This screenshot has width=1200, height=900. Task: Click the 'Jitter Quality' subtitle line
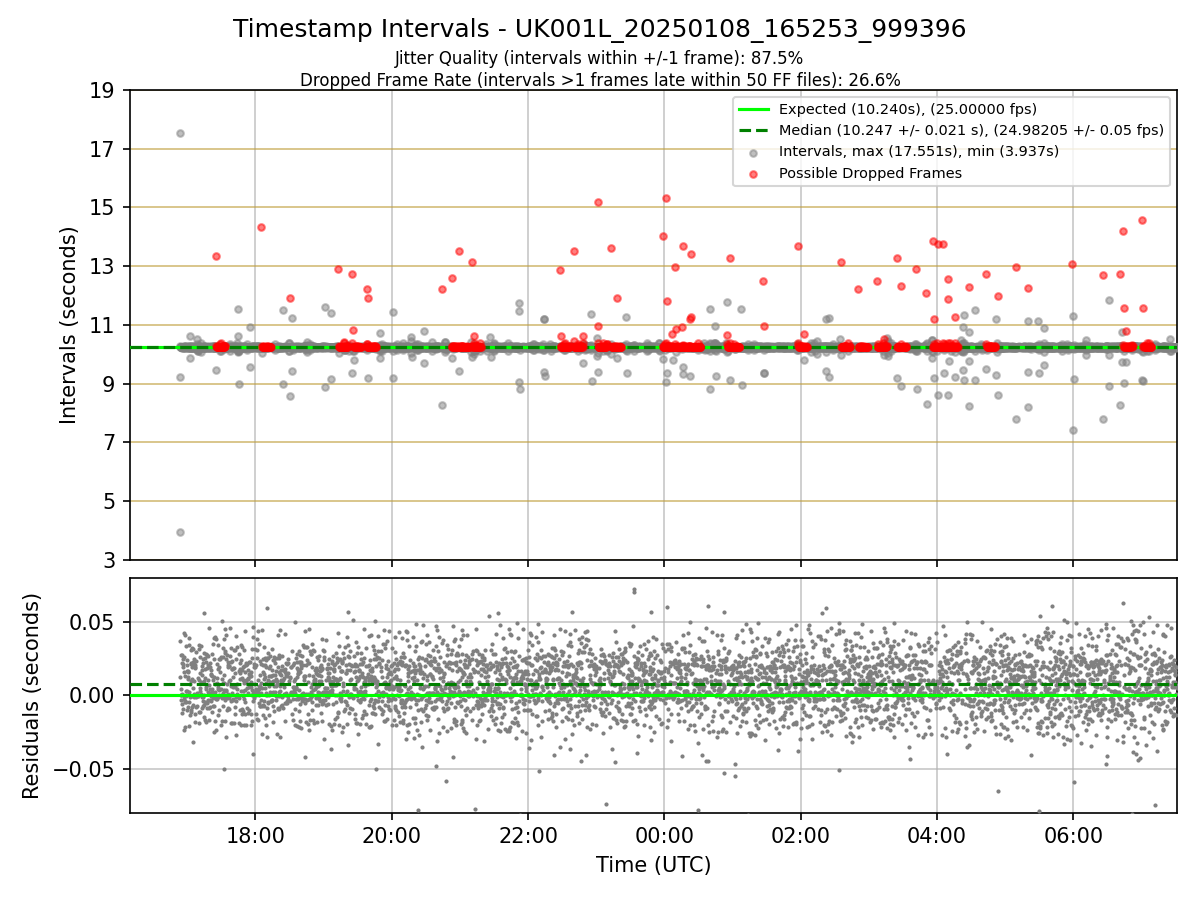(599, 58)
